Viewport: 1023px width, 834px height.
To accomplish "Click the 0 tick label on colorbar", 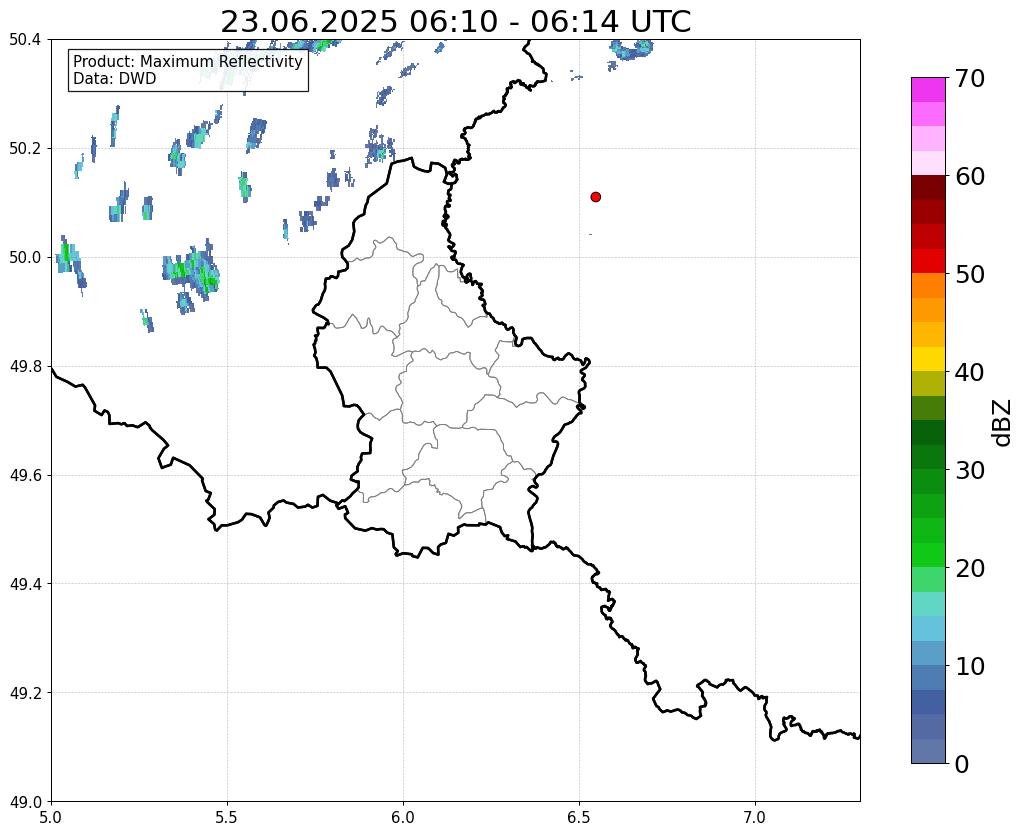I will tap(962, 764).
